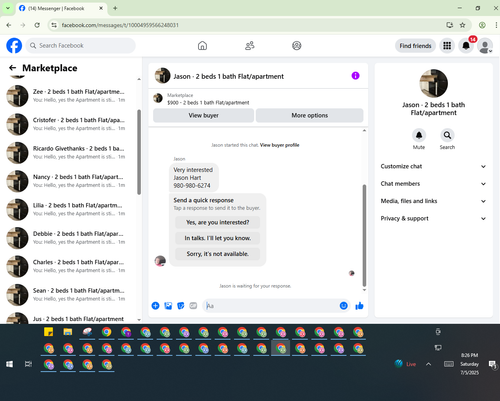500x401 pixels.
Task: Open Zee's conversation
Action: 68,96
